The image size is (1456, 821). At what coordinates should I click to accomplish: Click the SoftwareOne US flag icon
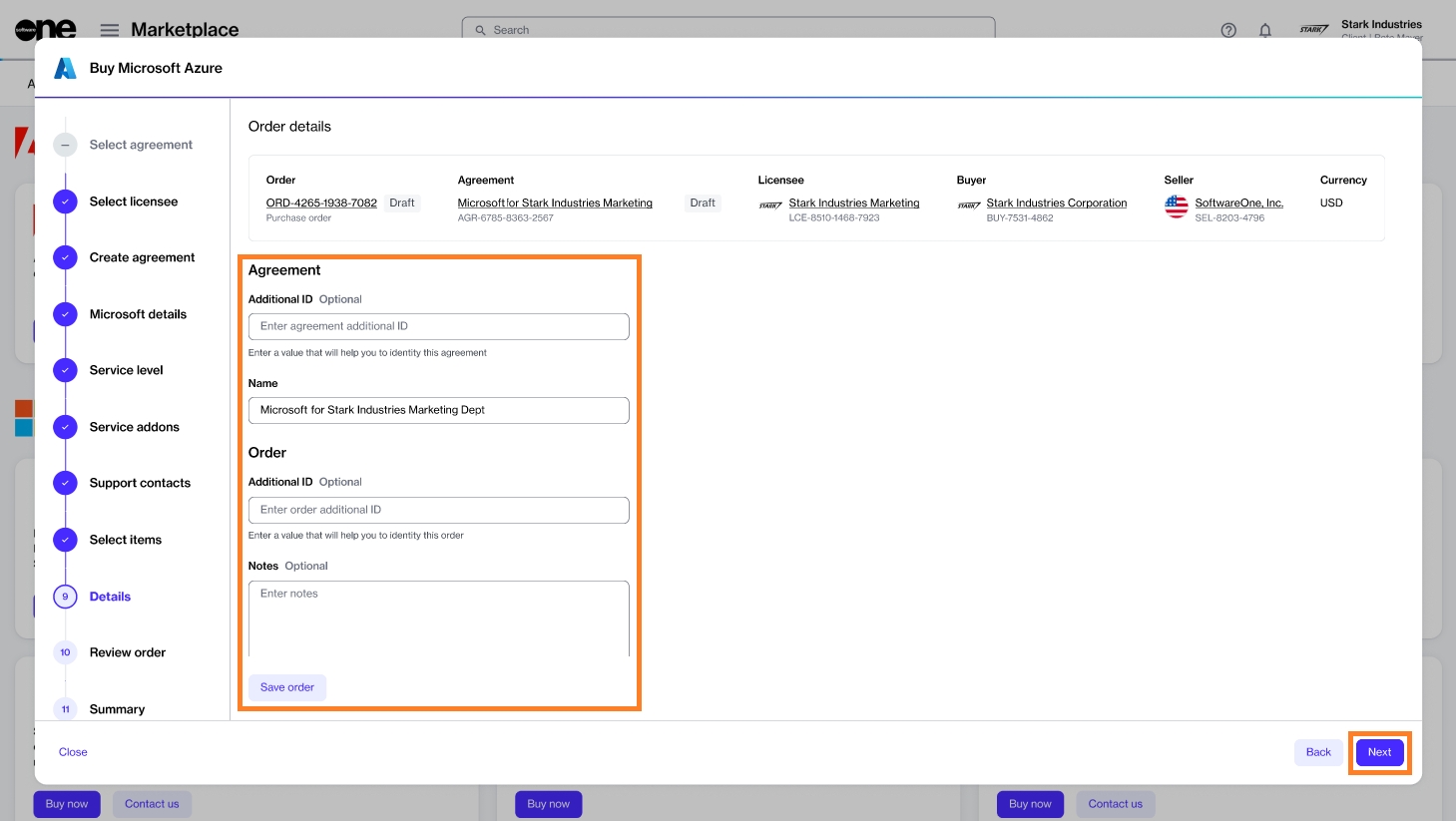point(1177,206)
